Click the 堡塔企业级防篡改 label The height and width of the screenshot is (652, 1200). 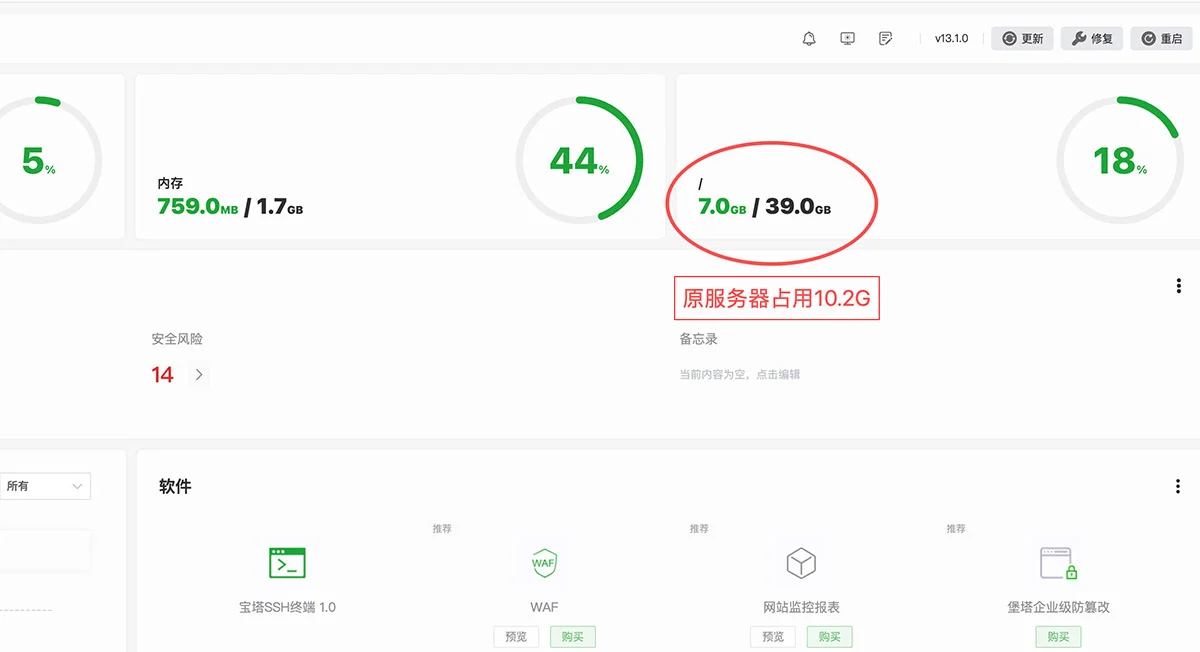tap(1058, 607)
